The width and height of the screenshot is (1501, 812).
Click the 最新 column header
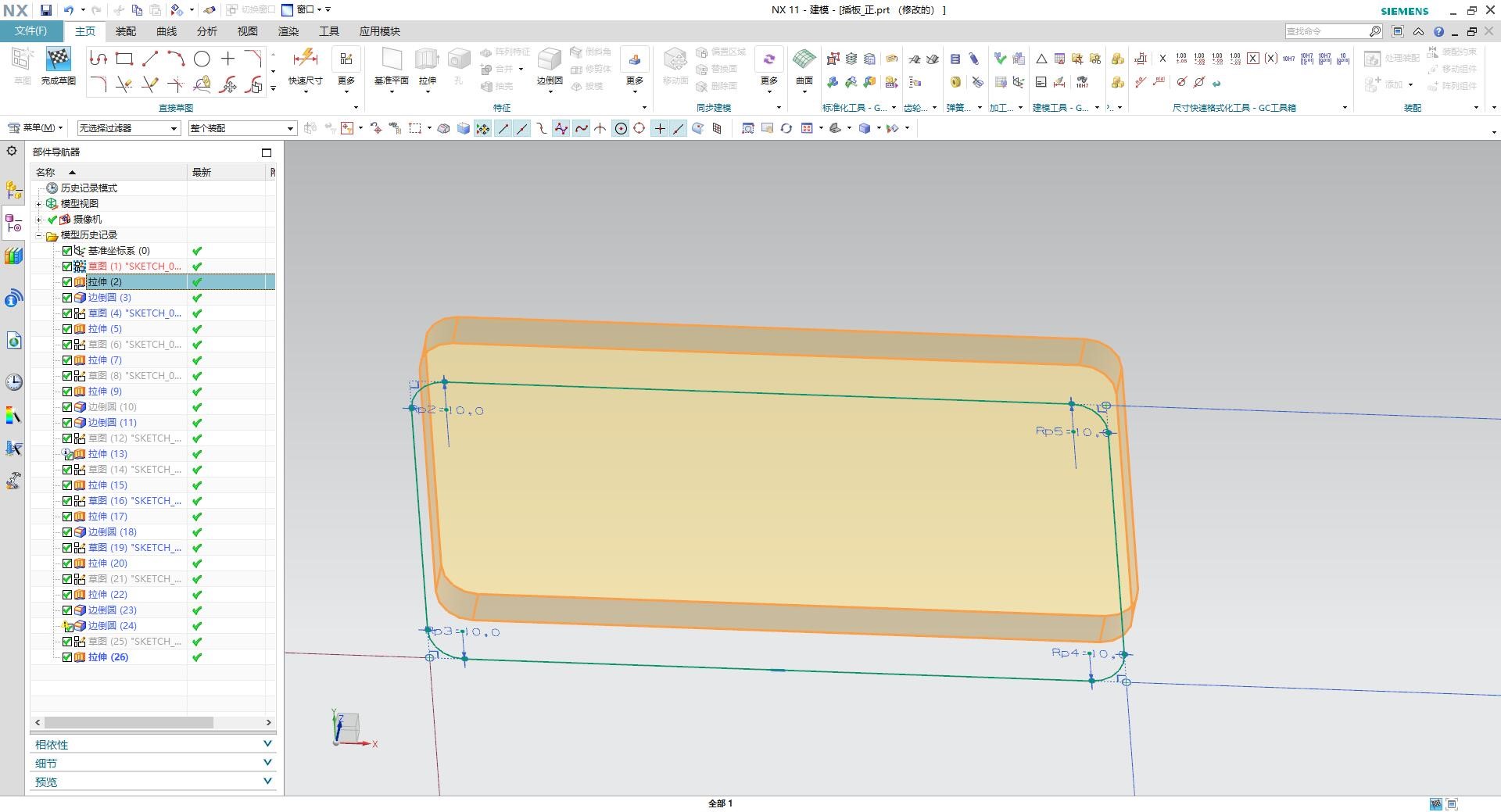(227, 172)
